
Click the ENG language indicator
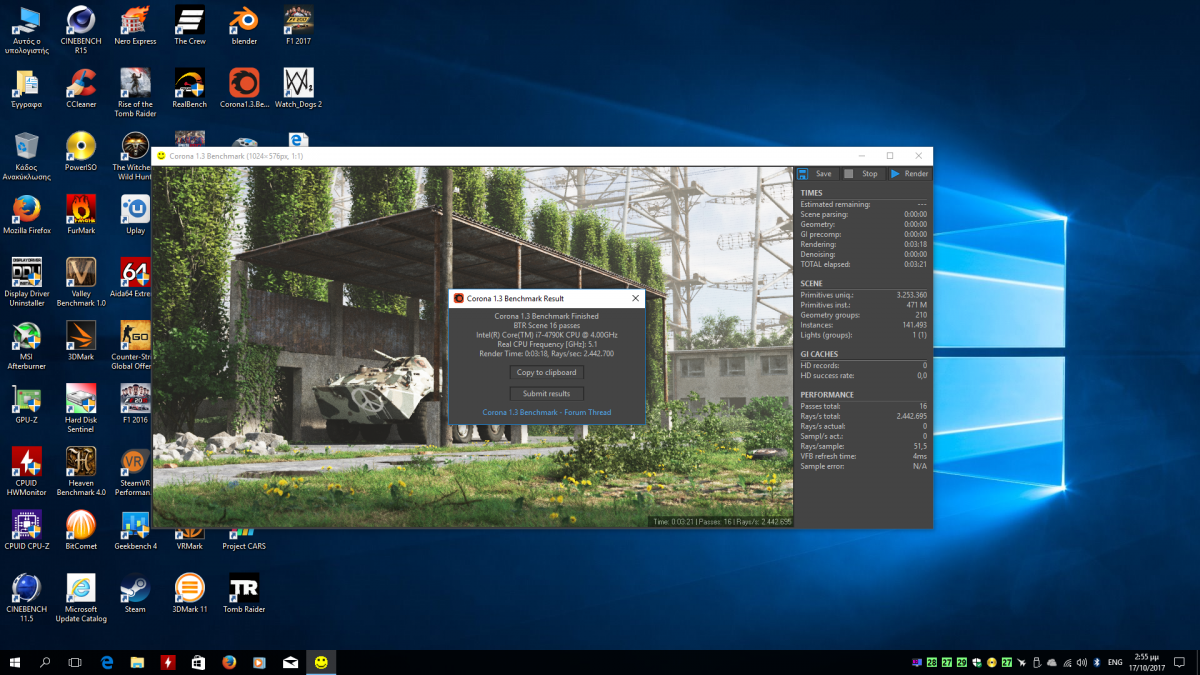(1116, 662)
